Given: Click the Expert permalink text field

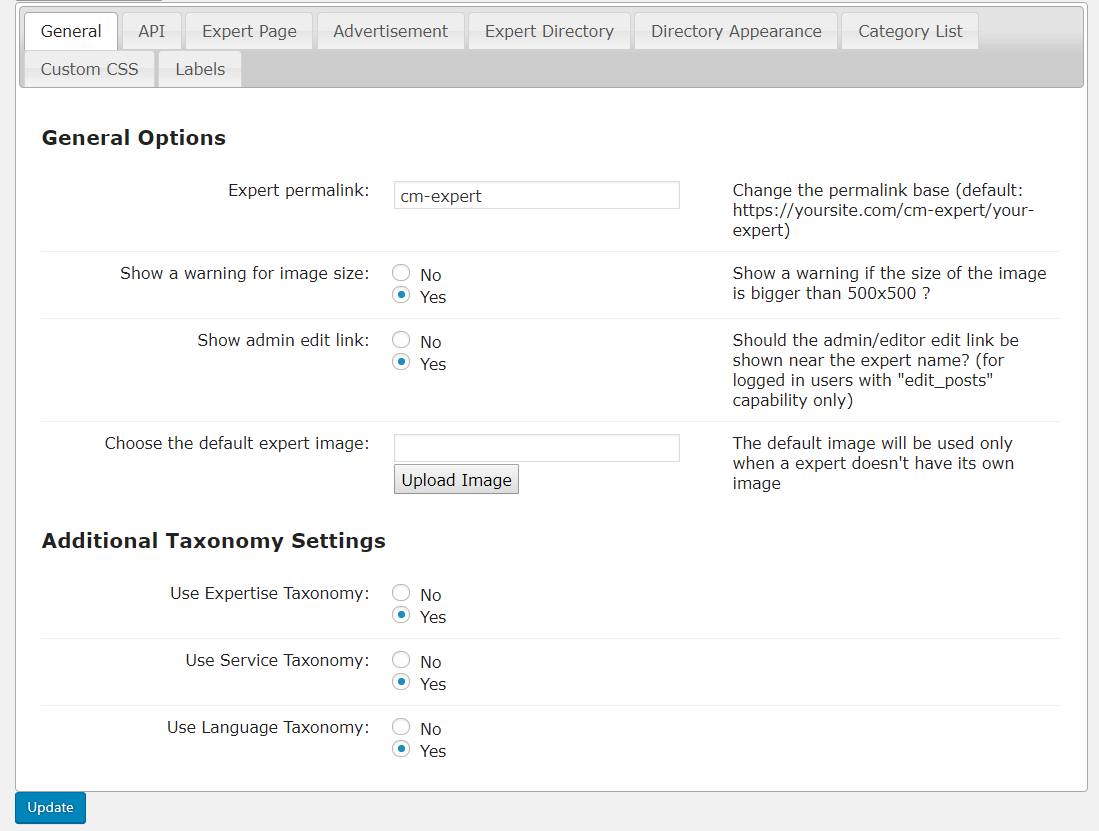Looking at the screenshot, I should pos(536,195).
